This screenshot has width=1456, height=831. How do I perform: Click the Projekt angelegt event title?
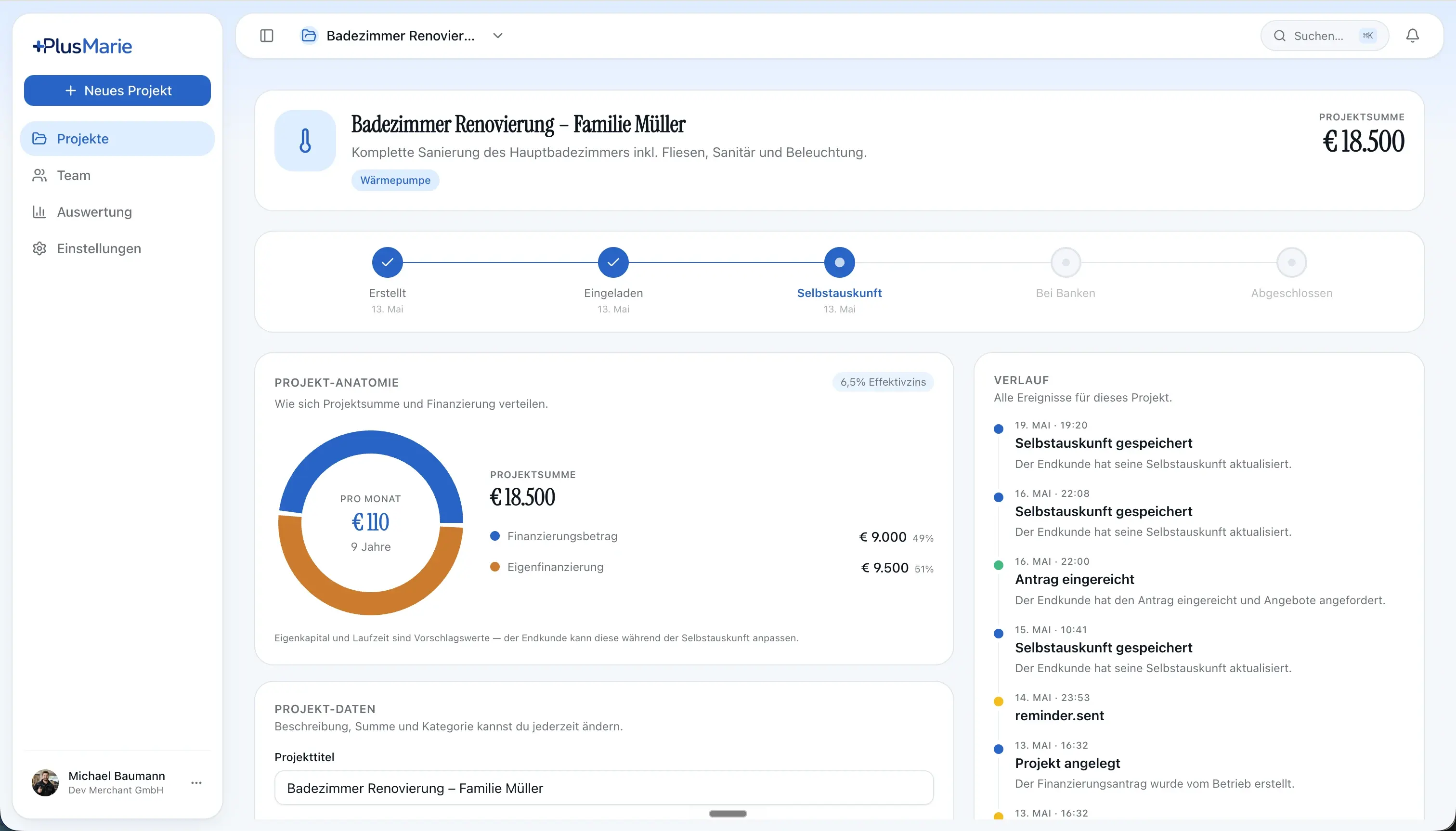1067,763
